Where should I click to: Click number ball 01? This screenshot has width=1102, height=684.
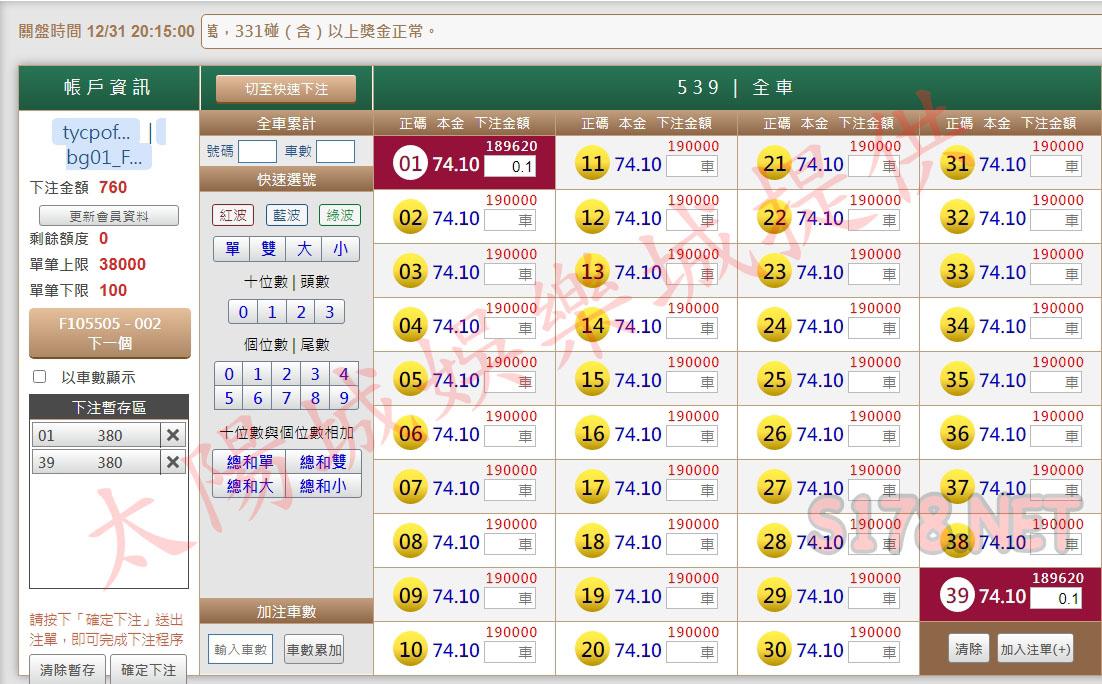[410, 164]
